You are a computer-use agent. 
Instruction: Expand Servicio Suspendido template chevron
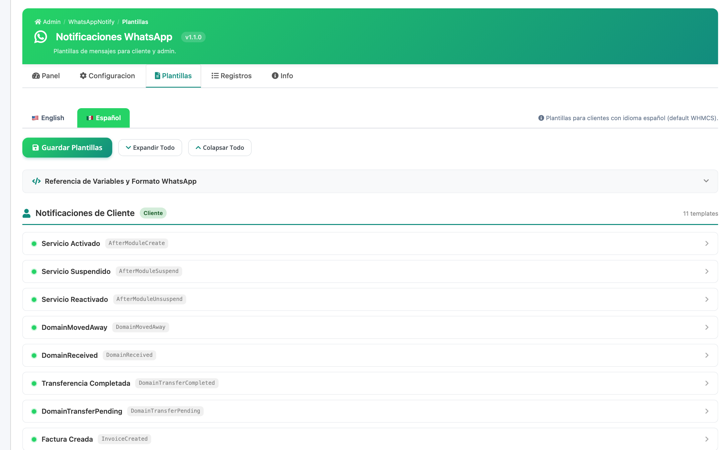pos(707,271)
